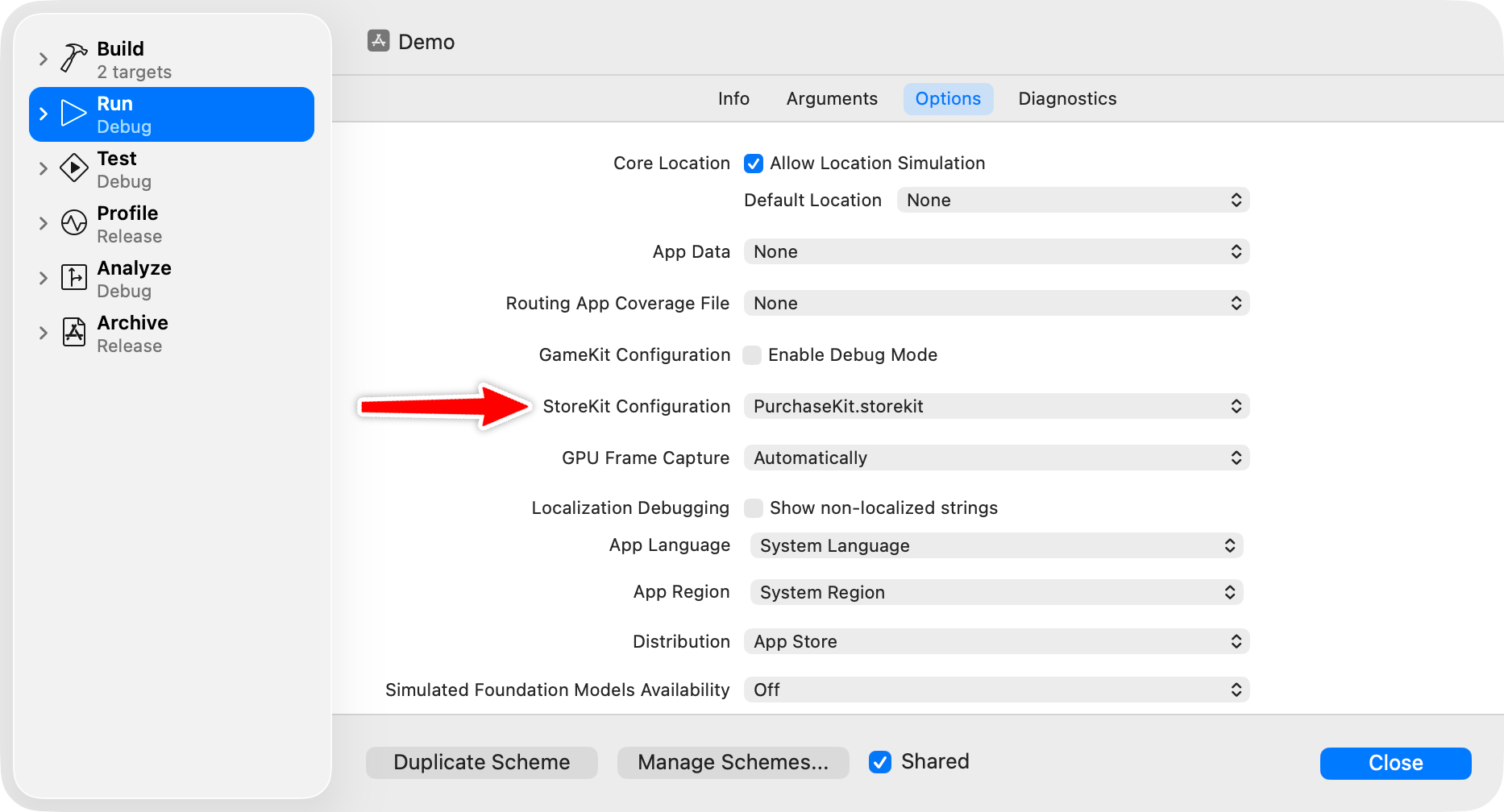1504x812 pixels.
Task: Expand the Test section chevron
Action: pyautogui.click(x=43, y=168)
